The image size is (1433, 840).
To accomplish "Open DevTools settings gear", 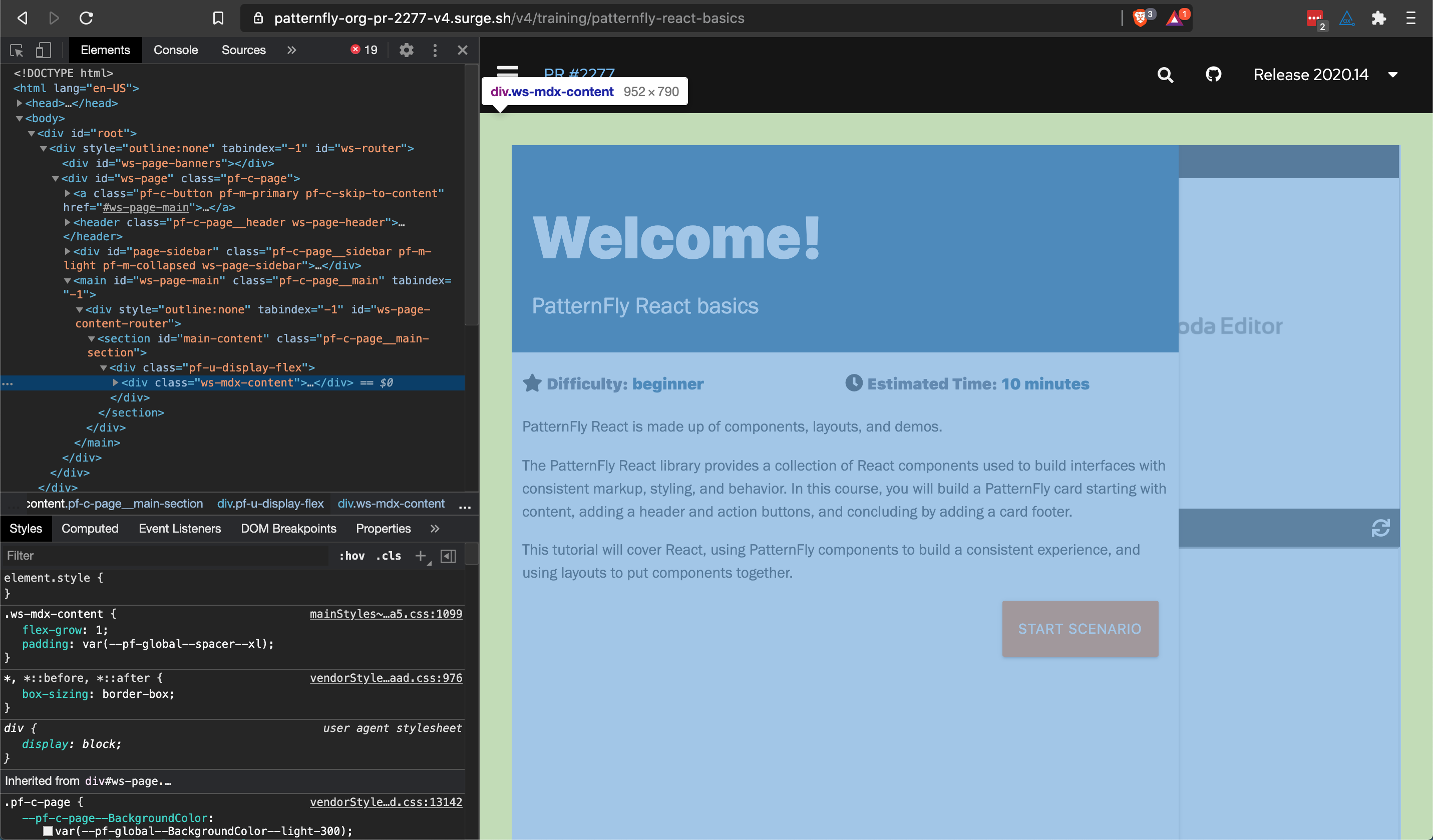I will [x=406, y=50].
